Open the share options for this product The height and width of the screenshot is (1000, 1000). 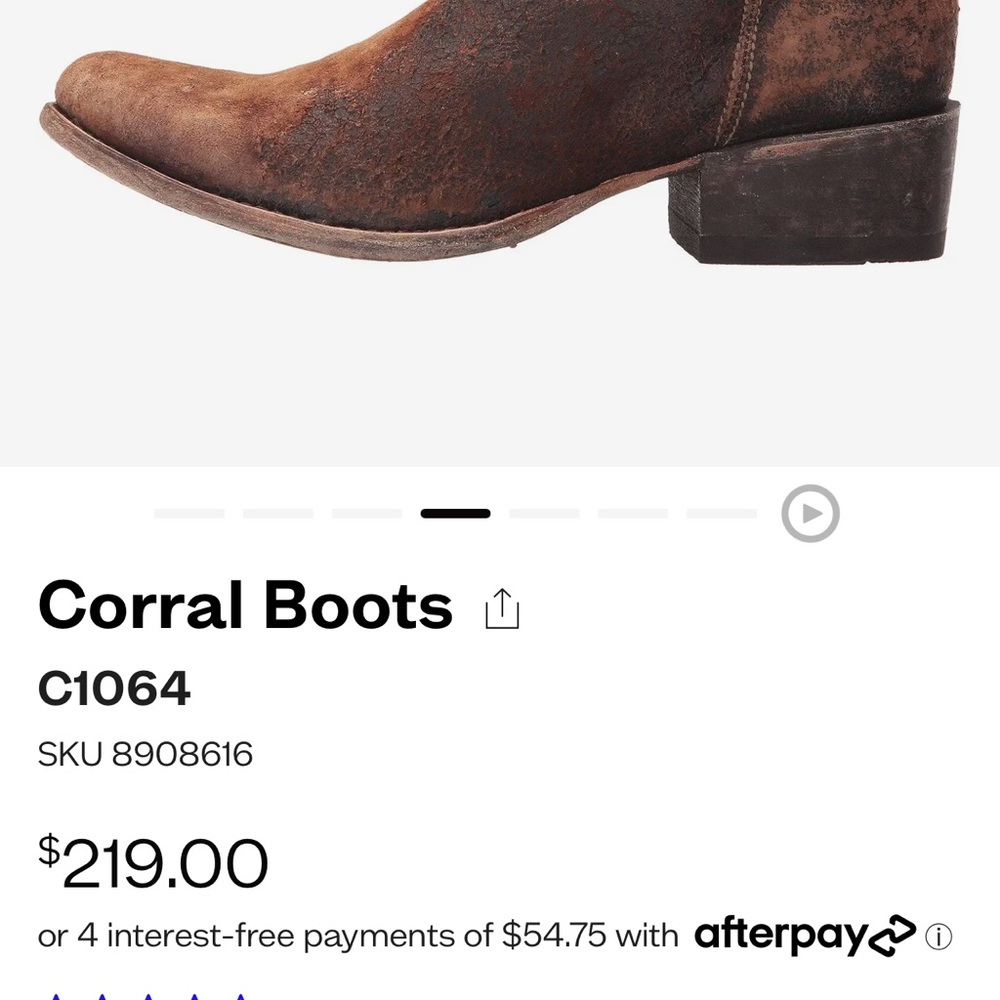(x=502, y=608)
